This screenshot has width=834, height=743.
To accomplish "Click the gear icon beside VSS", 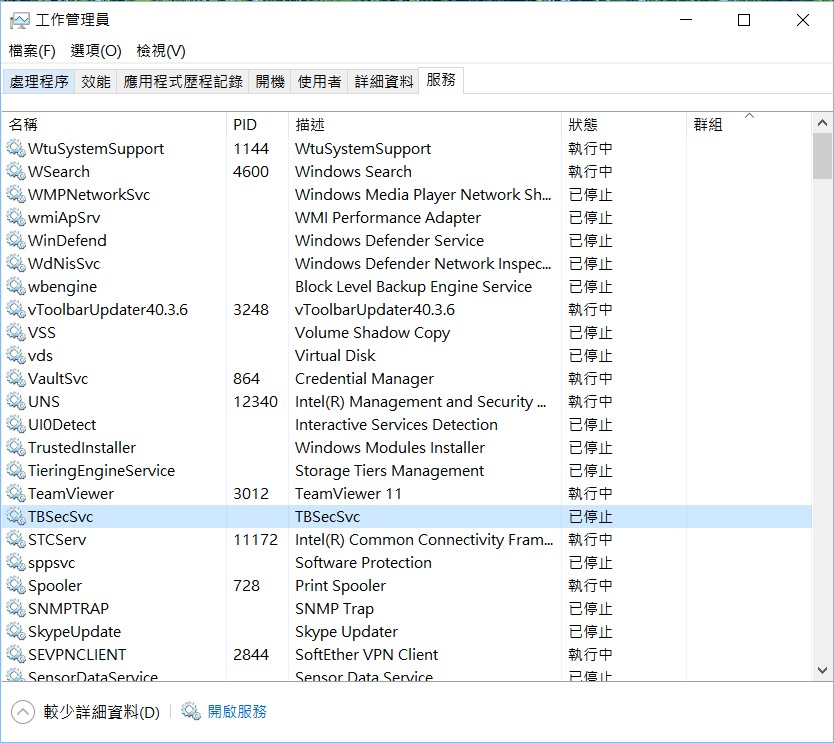I will [x=16, y=332].
